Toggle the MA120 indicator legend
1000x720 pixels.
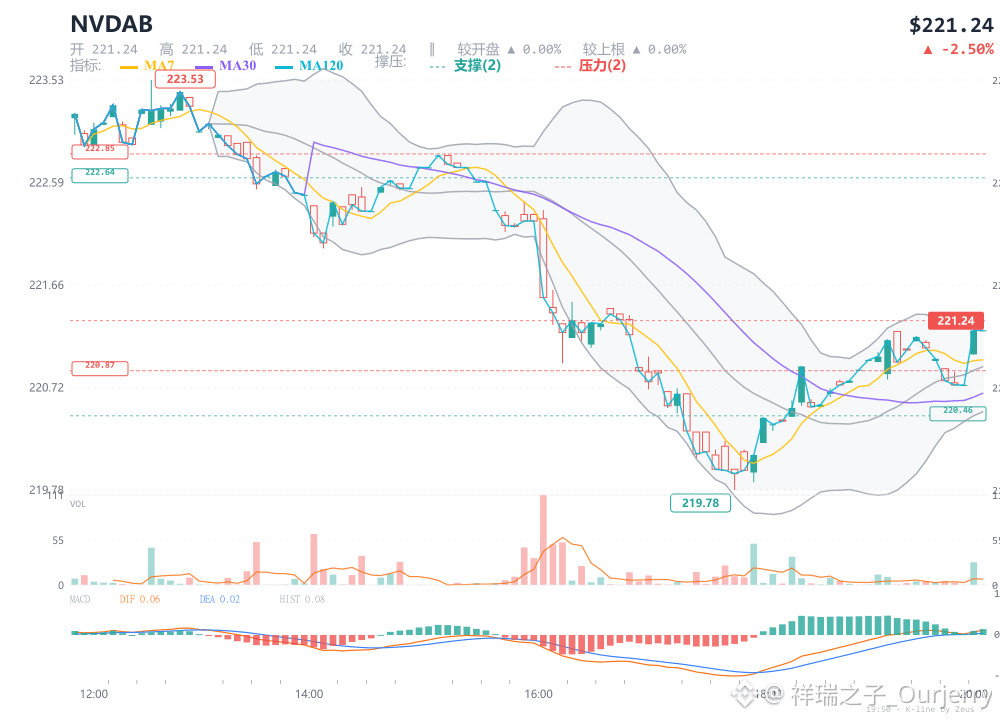[321, 66]
